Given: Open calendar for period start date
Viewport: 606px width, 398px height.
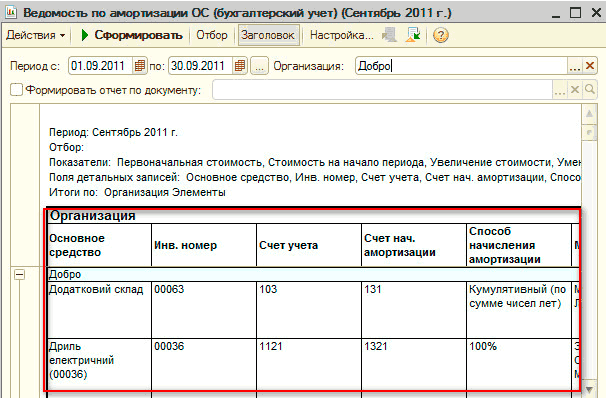Looking at the screenshot, I should tap(140, 66).
